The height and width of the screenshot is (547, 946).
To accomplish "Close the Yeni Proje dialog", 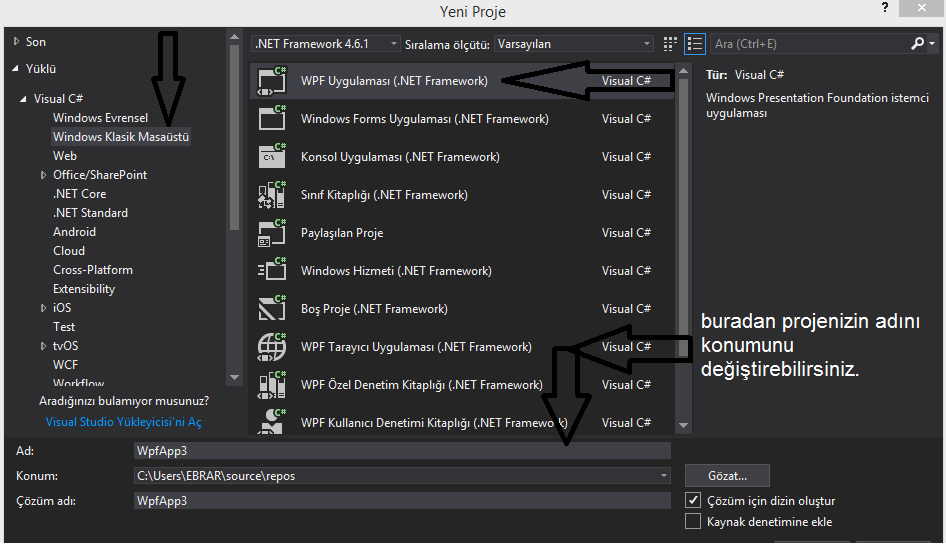I will [921, 8].
